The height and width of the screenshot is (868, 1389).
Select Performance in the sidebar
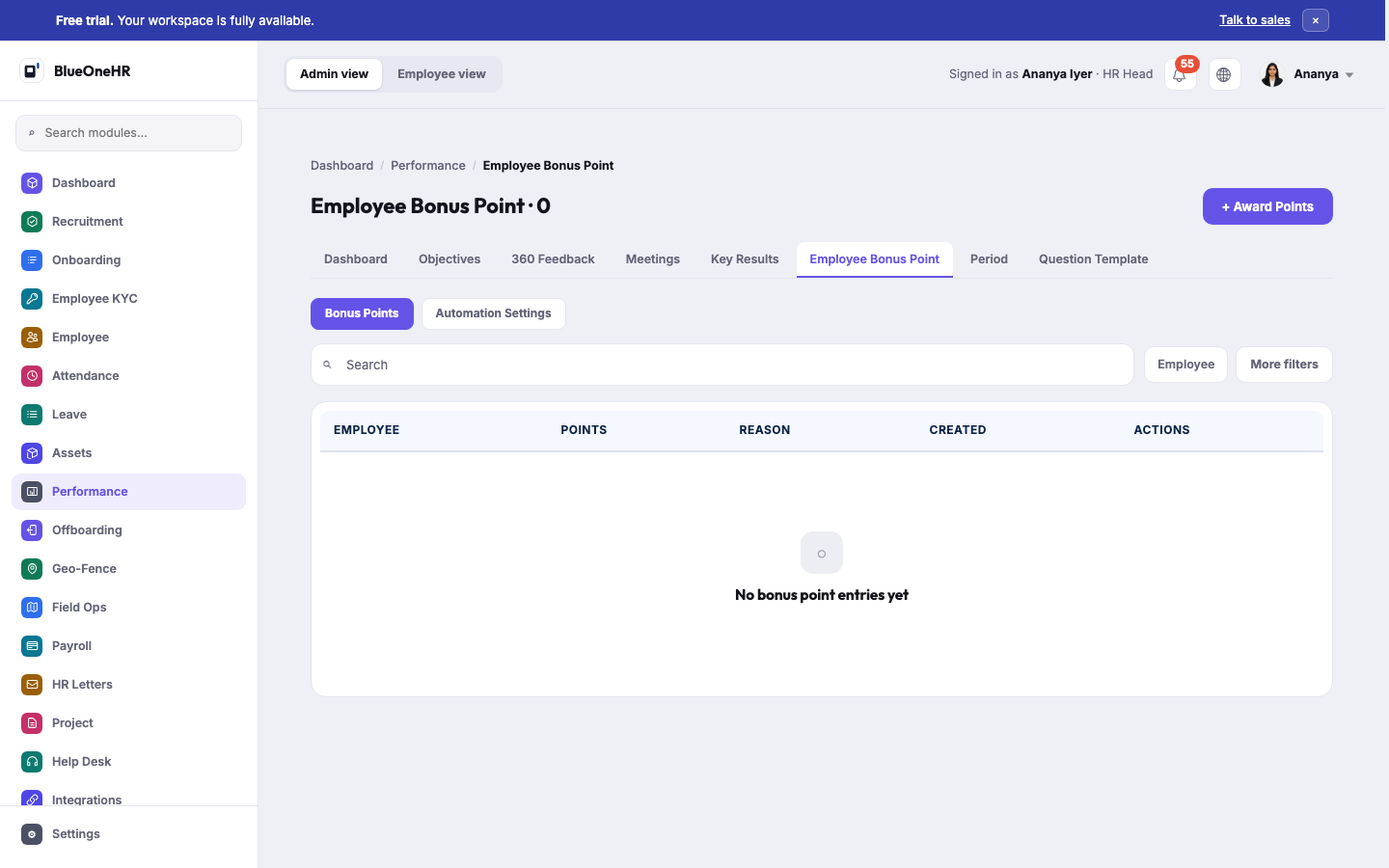128,492
